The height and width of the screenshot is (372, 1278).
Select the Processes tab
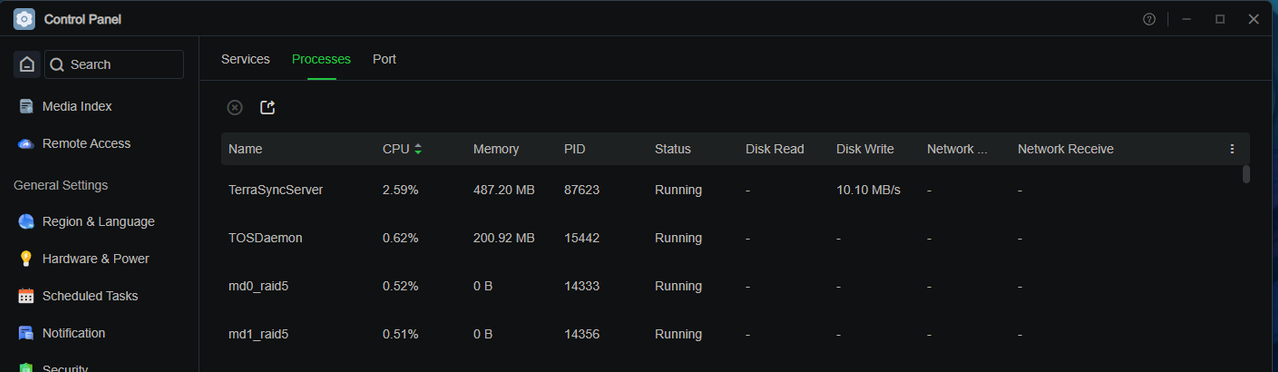[321, 59]
